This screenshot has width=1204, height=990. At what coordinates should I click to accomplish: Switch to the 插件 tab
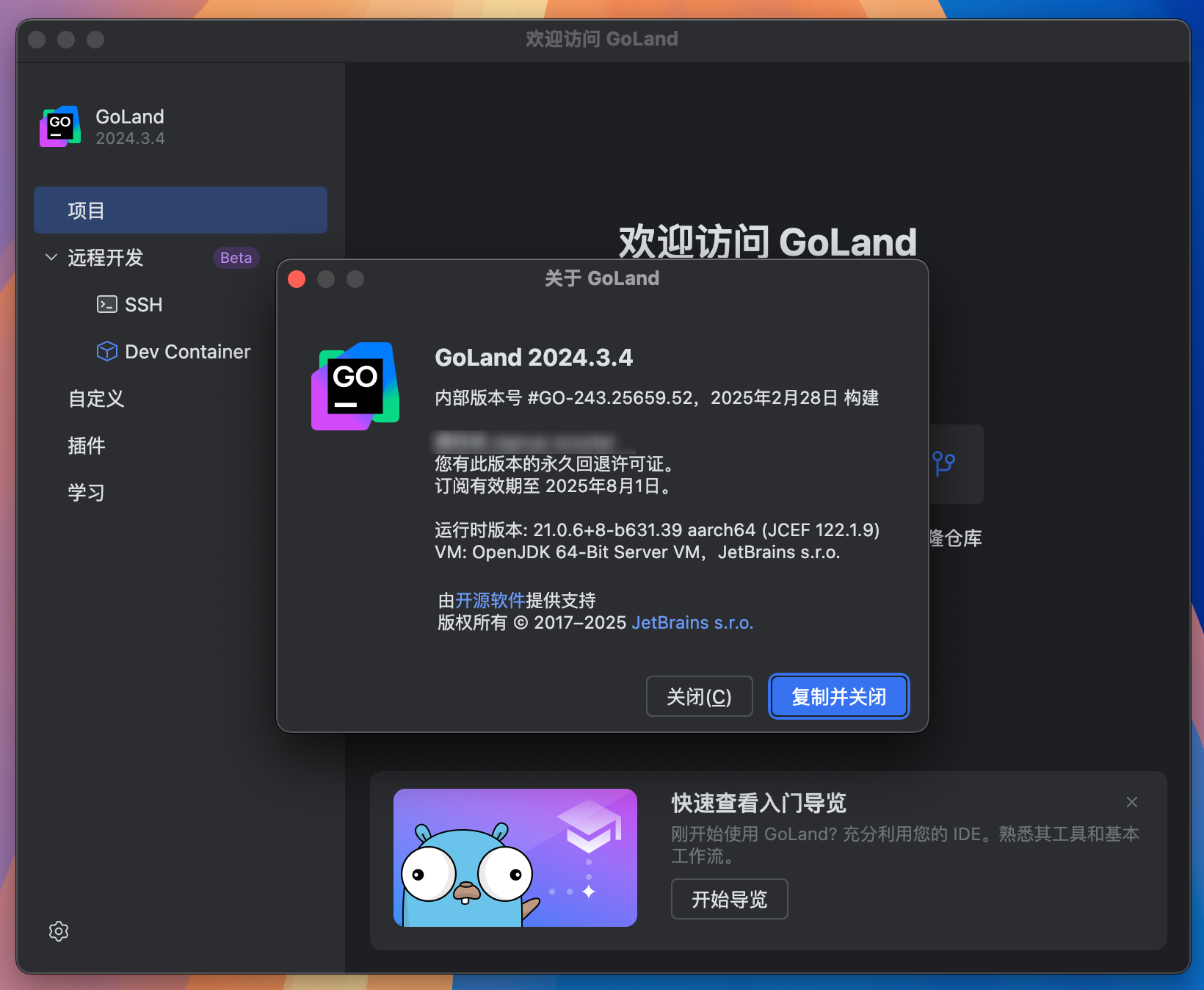(87, 446)
